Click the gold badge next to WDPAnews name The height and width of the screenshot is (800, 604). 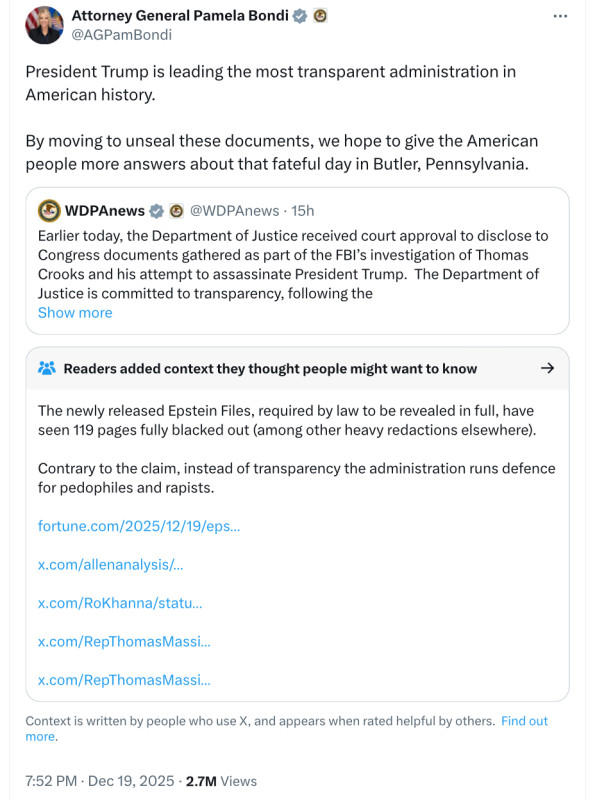click(175, 211)
